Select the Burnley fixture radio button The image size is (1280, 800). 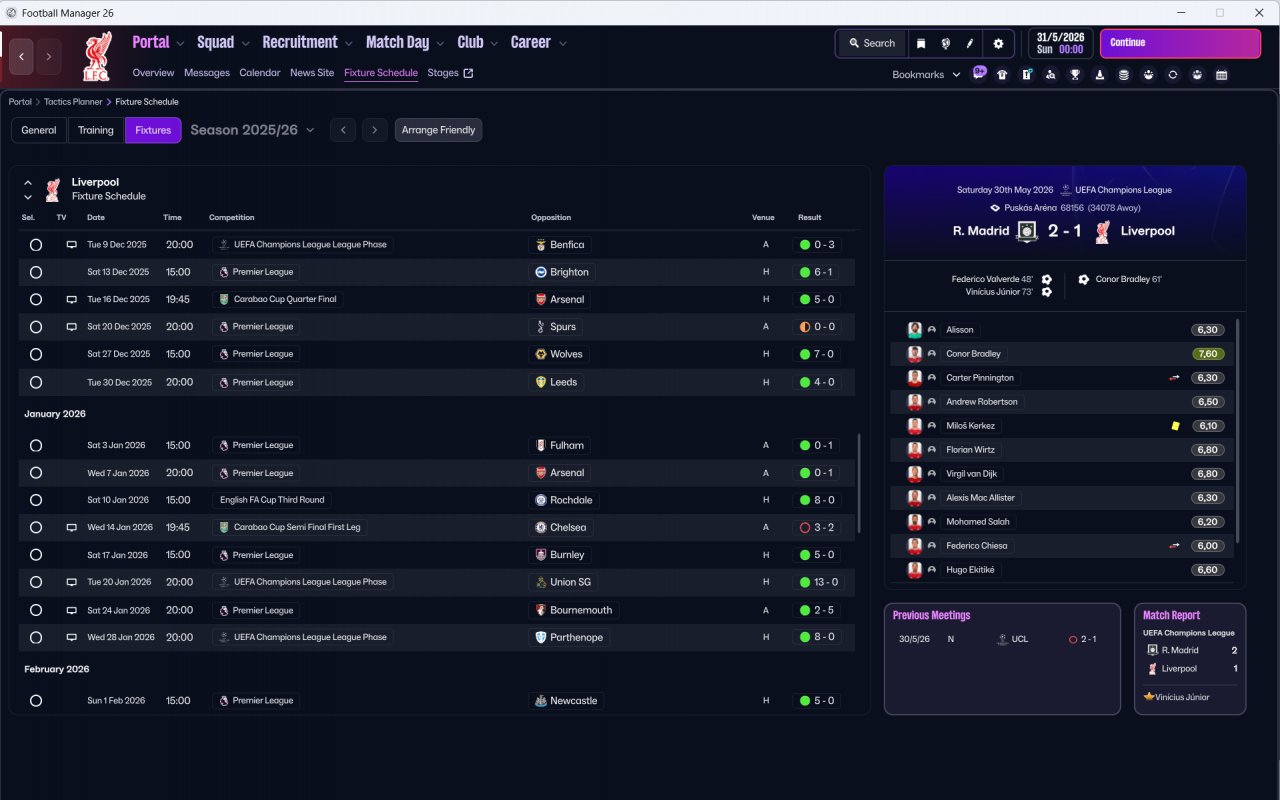point(36,555)
